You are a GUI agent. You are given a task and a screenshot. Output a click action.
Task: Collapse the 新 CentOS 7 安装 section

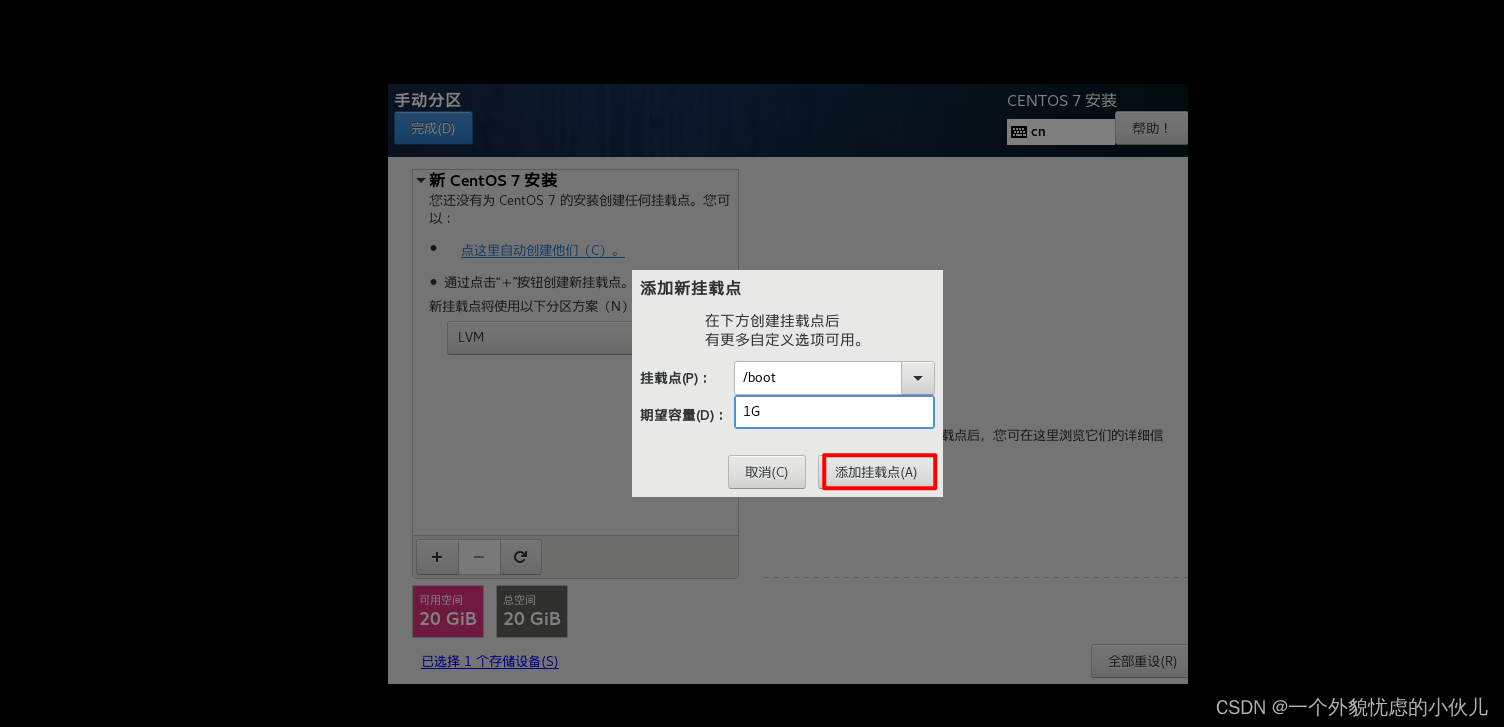[421, 180]
